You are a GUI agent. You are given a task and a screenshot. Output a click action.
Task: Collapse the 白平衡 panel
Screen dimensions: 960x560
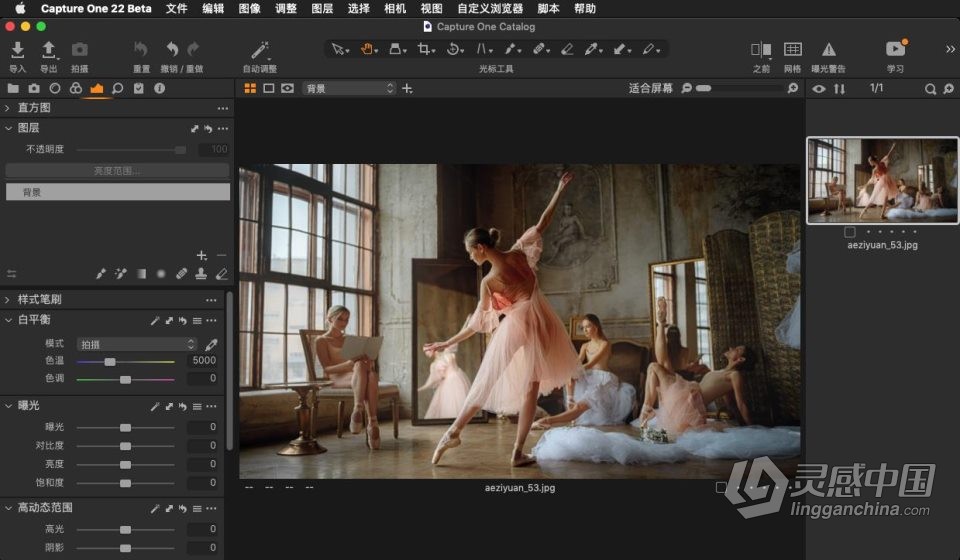tap(9, 319)
